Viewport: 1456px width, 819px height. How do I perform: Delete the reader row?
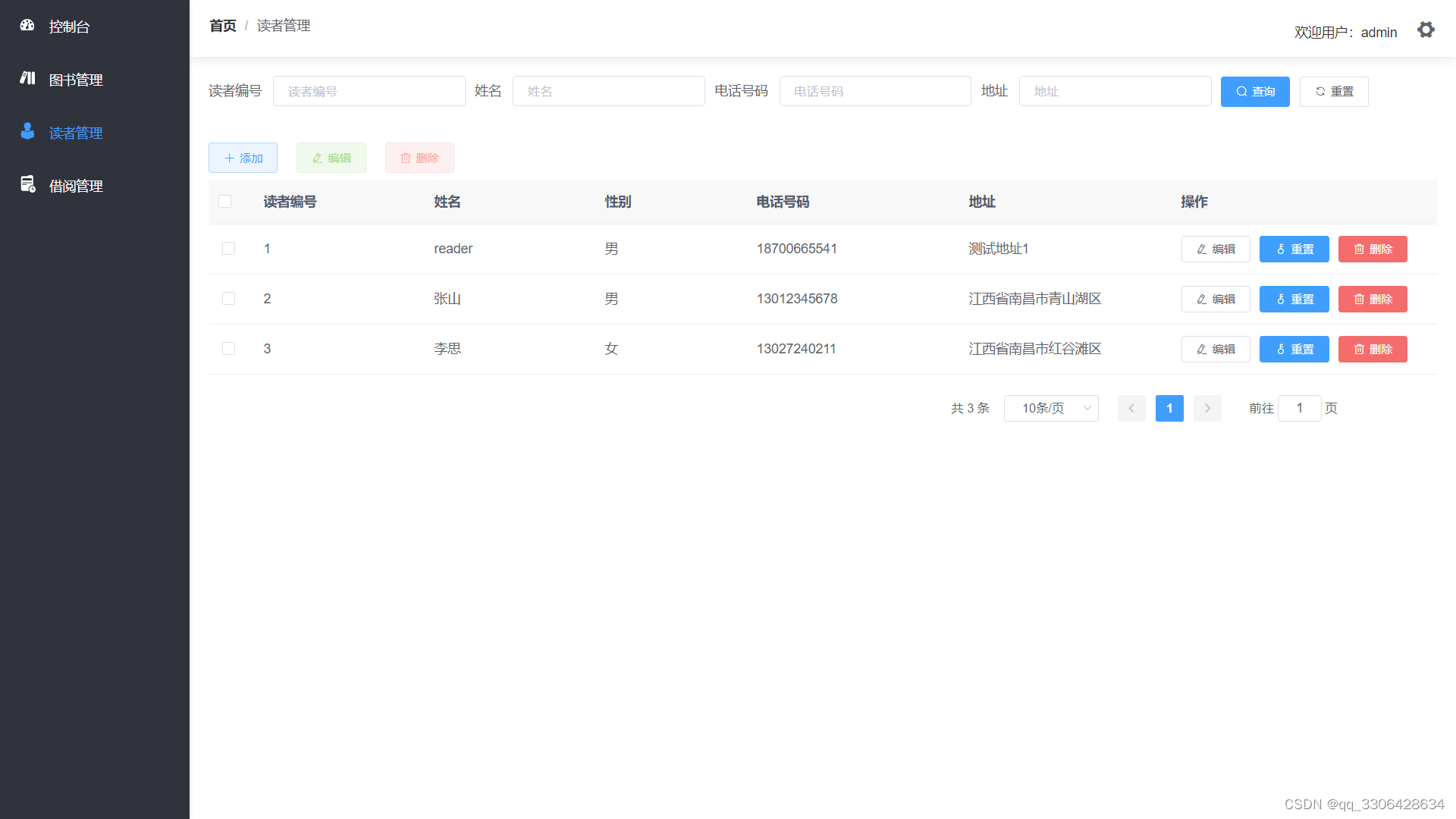(1373, 249)
